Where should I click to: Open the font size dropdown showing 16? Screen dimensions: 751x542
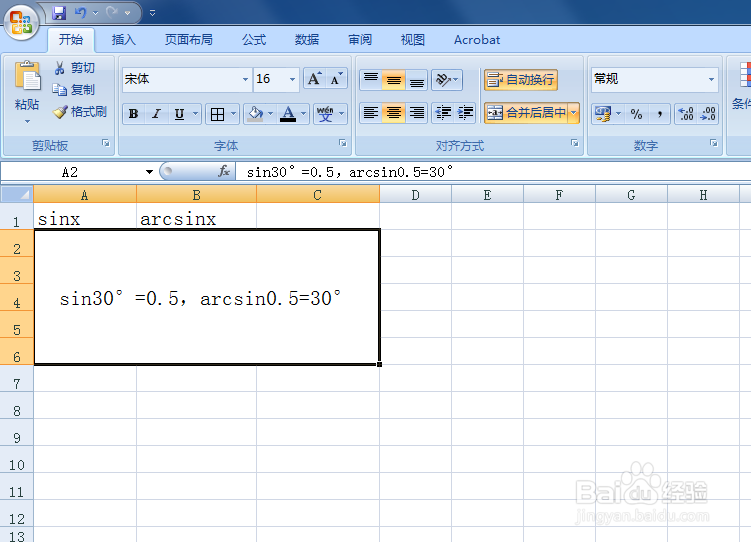coord(292,79)
